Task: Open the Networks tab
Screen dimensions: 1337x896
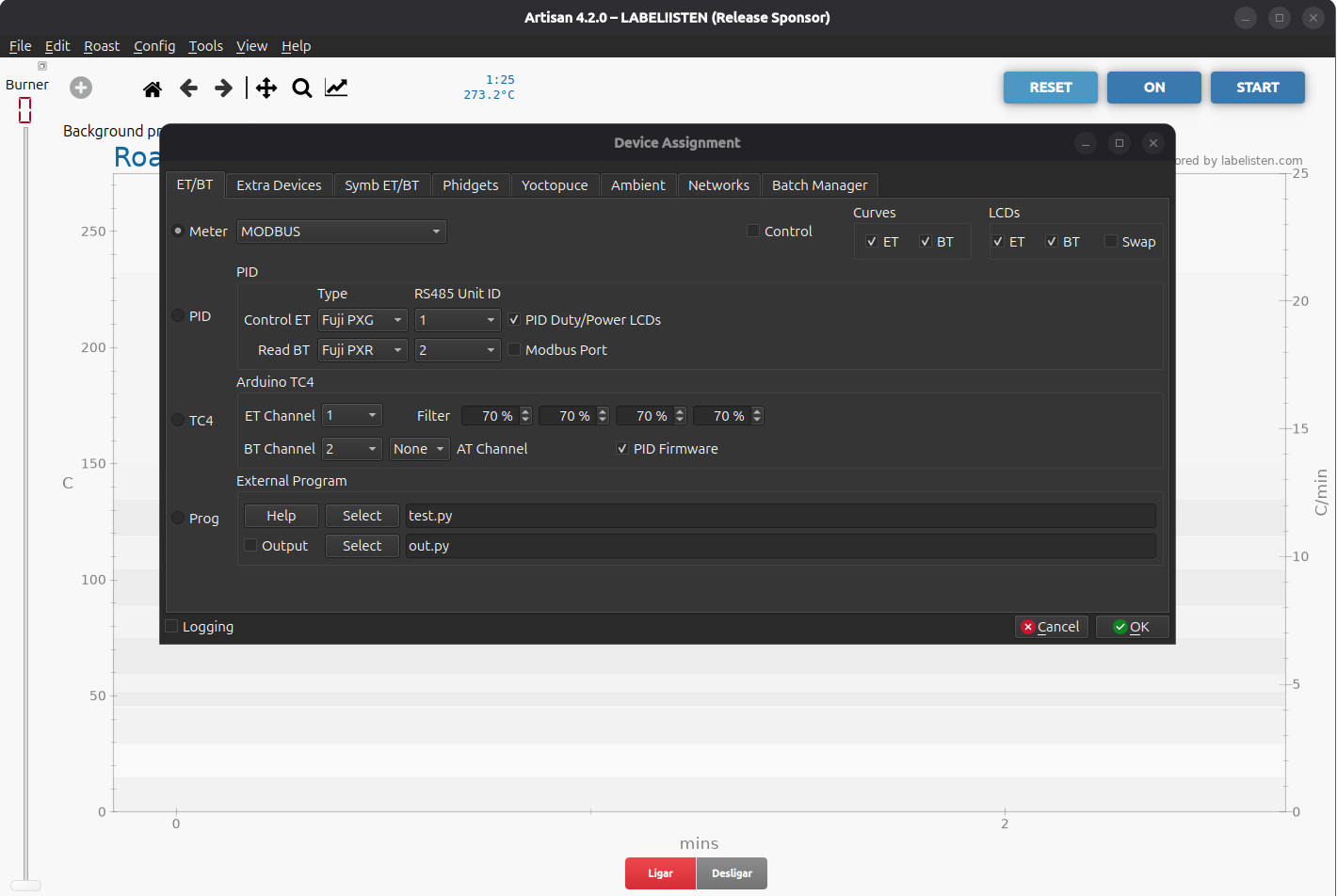Action: (718, 185)
